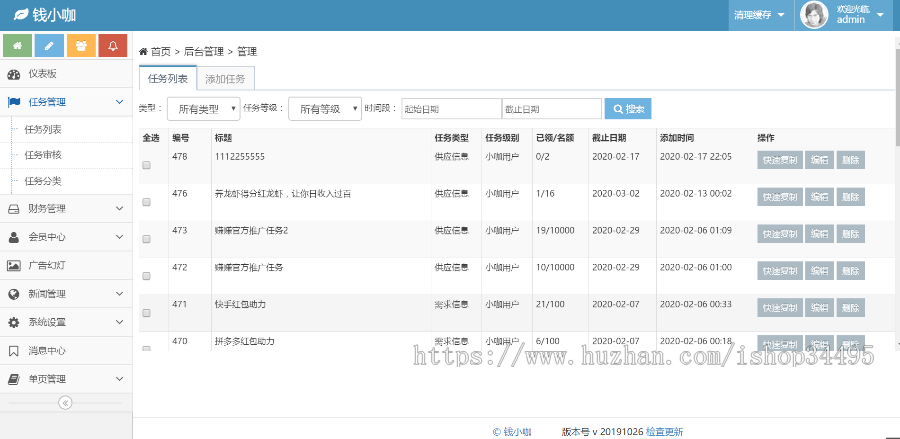This screenshot has height=439, width=900.
Task: Switch to the 任务列表 tab
Action: pos(168,79)
